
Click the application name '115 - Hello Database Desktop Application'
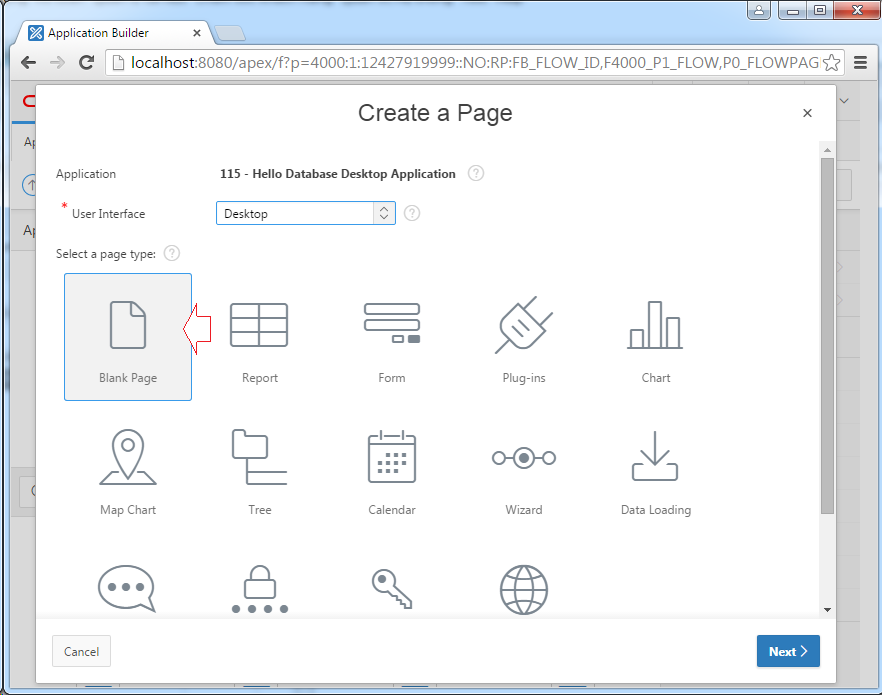(338, 174)
